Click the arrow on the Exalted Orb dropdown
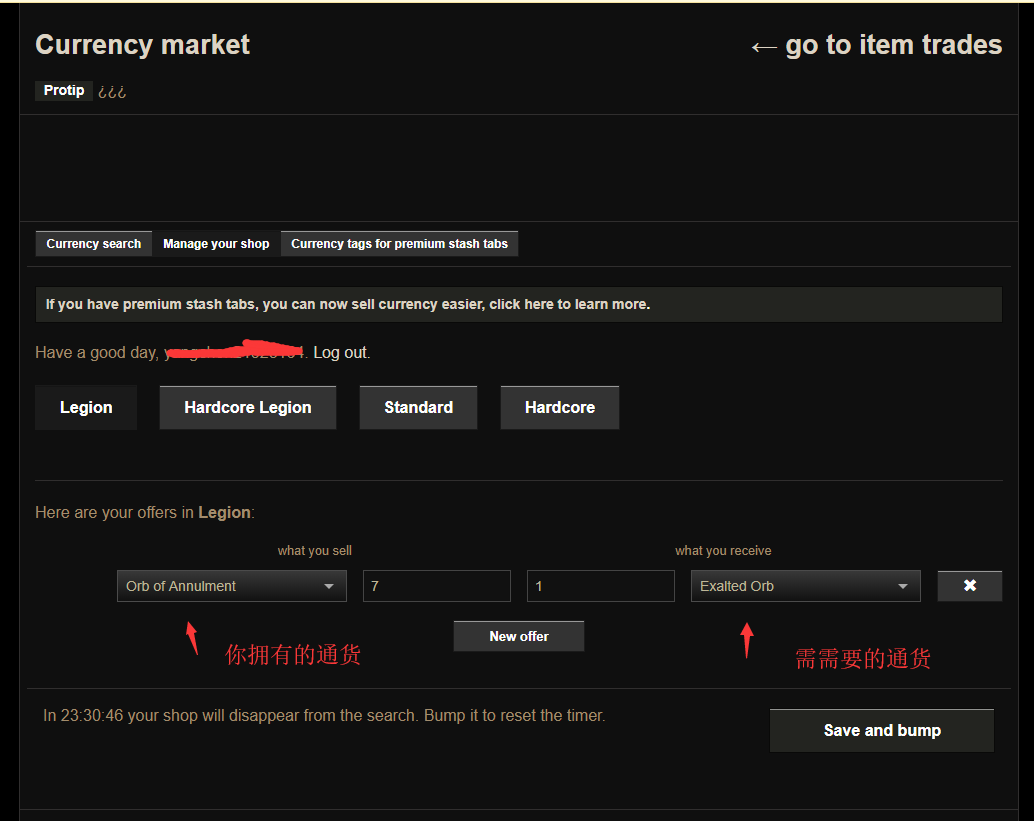Image resolution: width=1034 pixels, height=821 pixels. pos(903,587)
